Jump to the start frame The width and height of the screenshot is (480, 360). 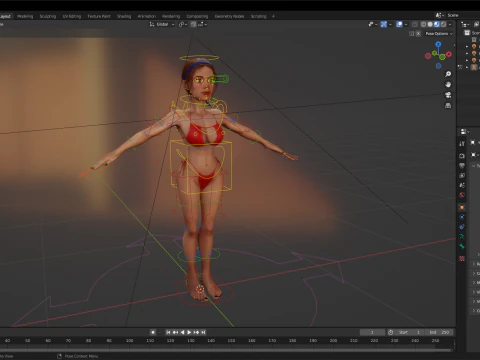[168, 332]
